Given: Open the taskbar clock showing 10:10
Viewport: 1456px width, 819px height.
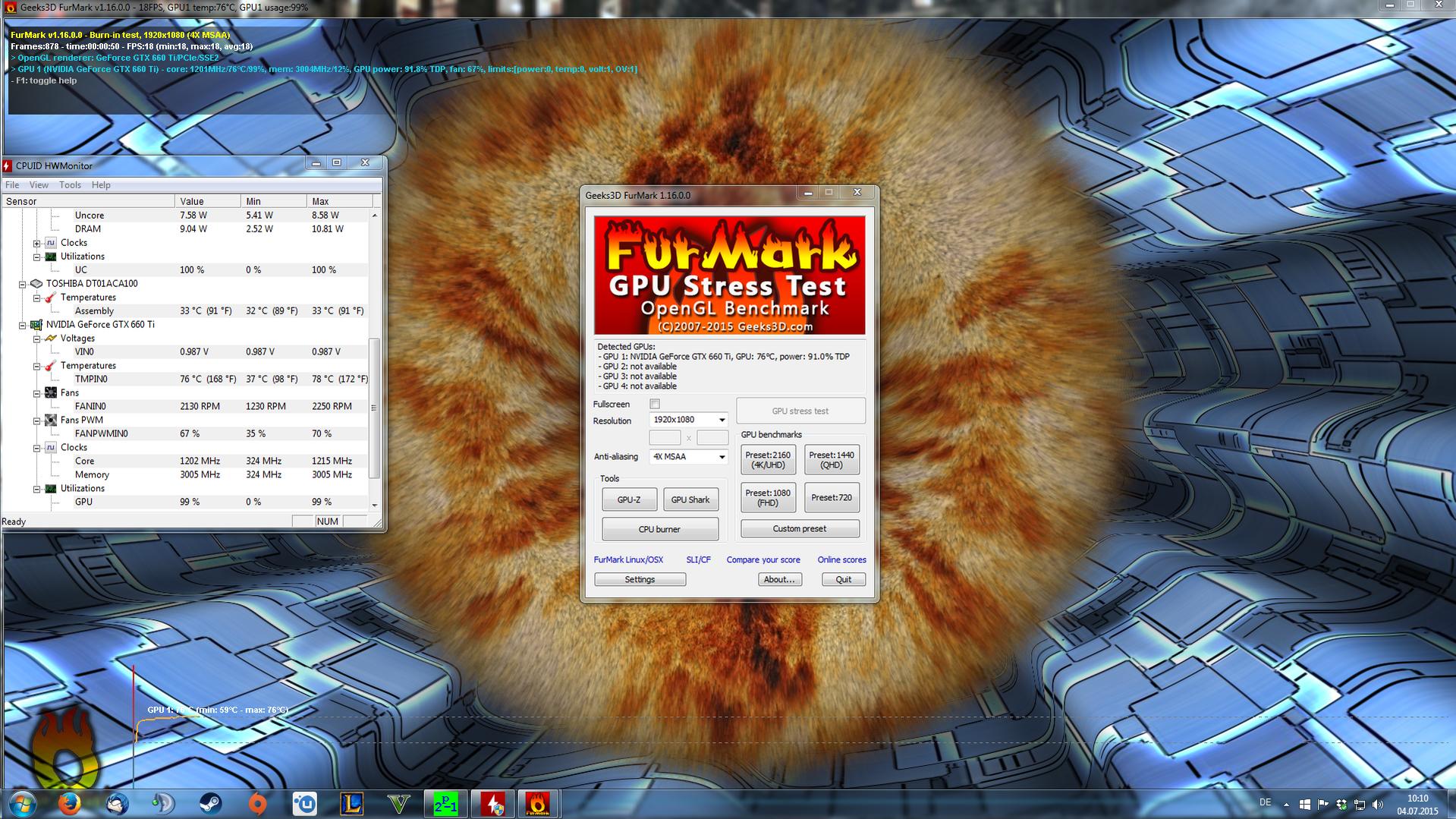Looking at the screenshot, I should [1417, 805].
